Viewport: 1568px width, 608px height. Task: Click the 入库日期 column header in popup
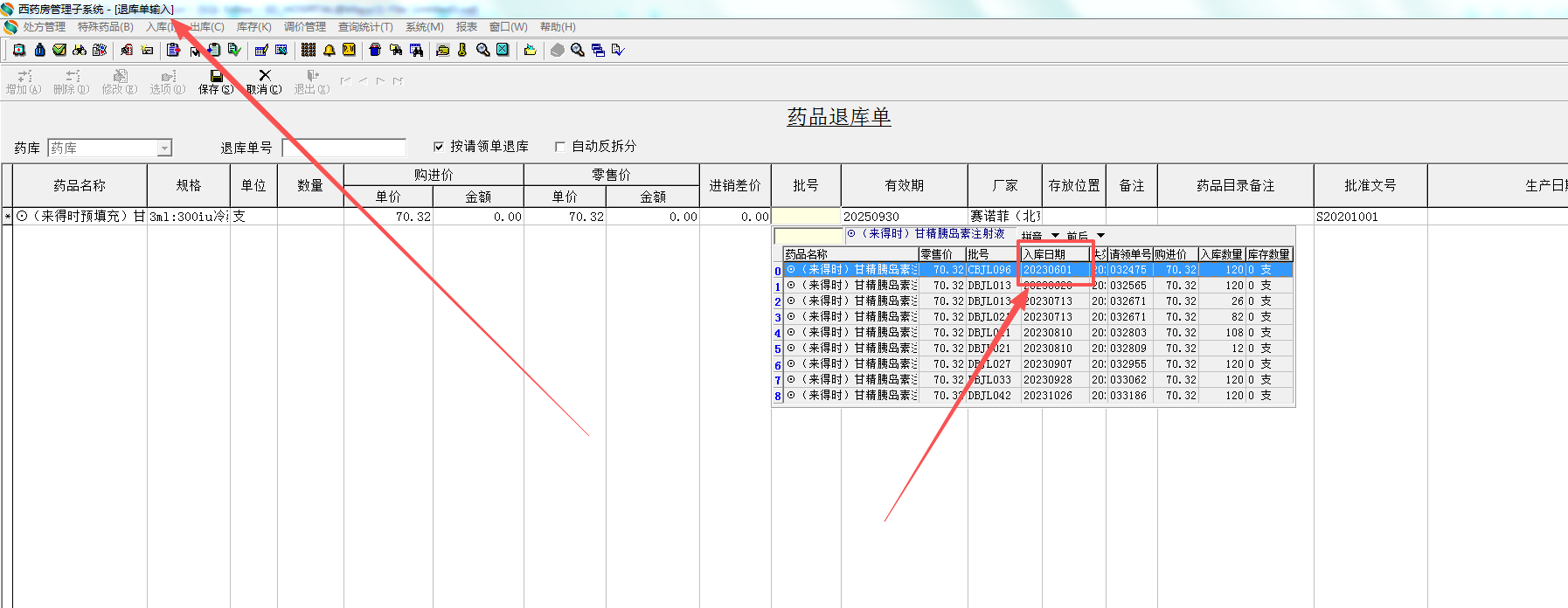[1056, 254]
